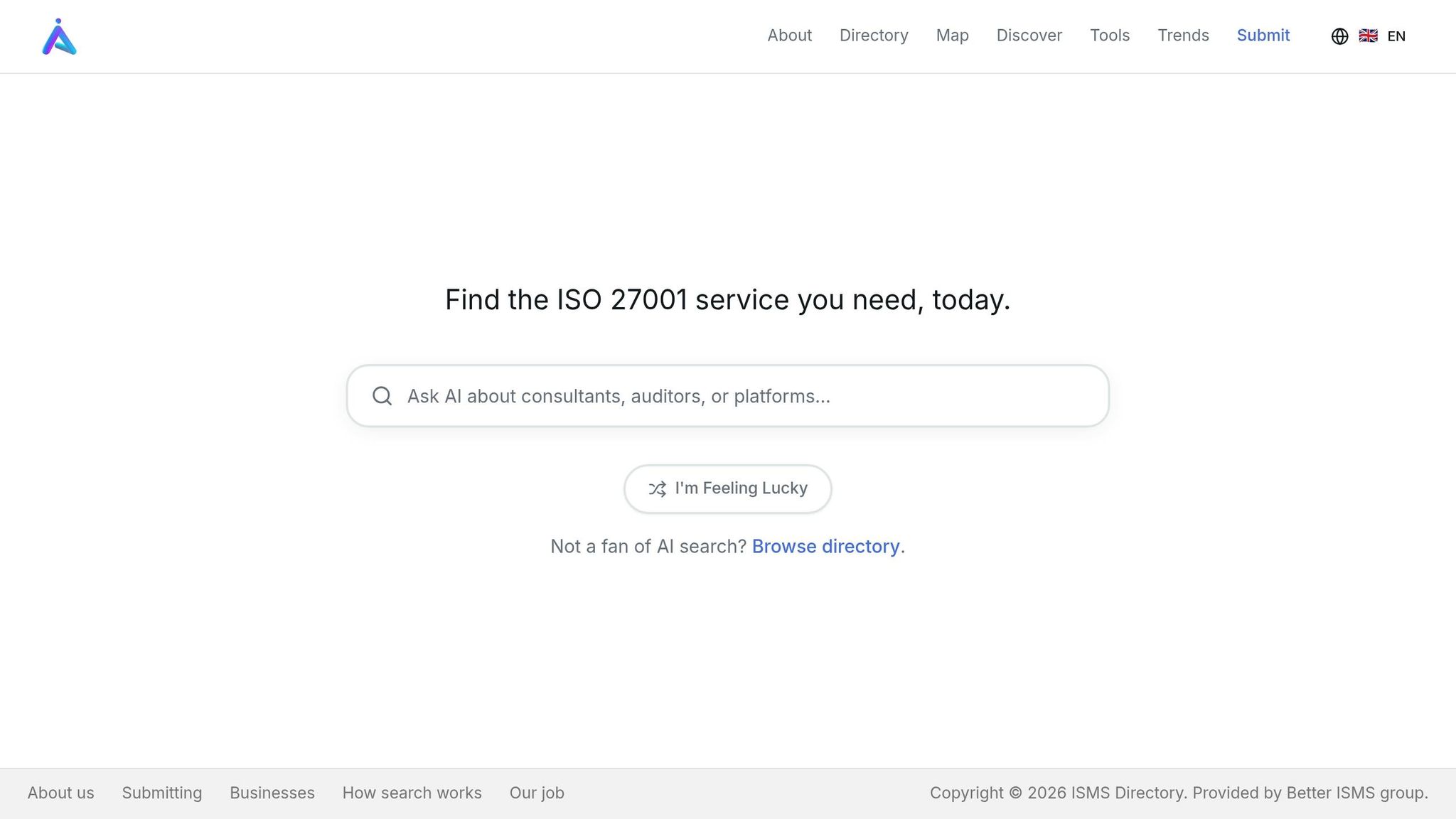Viewport: 1456px width, 819px height.
Task: Open the About us footer link
Action: pos(61,792)
